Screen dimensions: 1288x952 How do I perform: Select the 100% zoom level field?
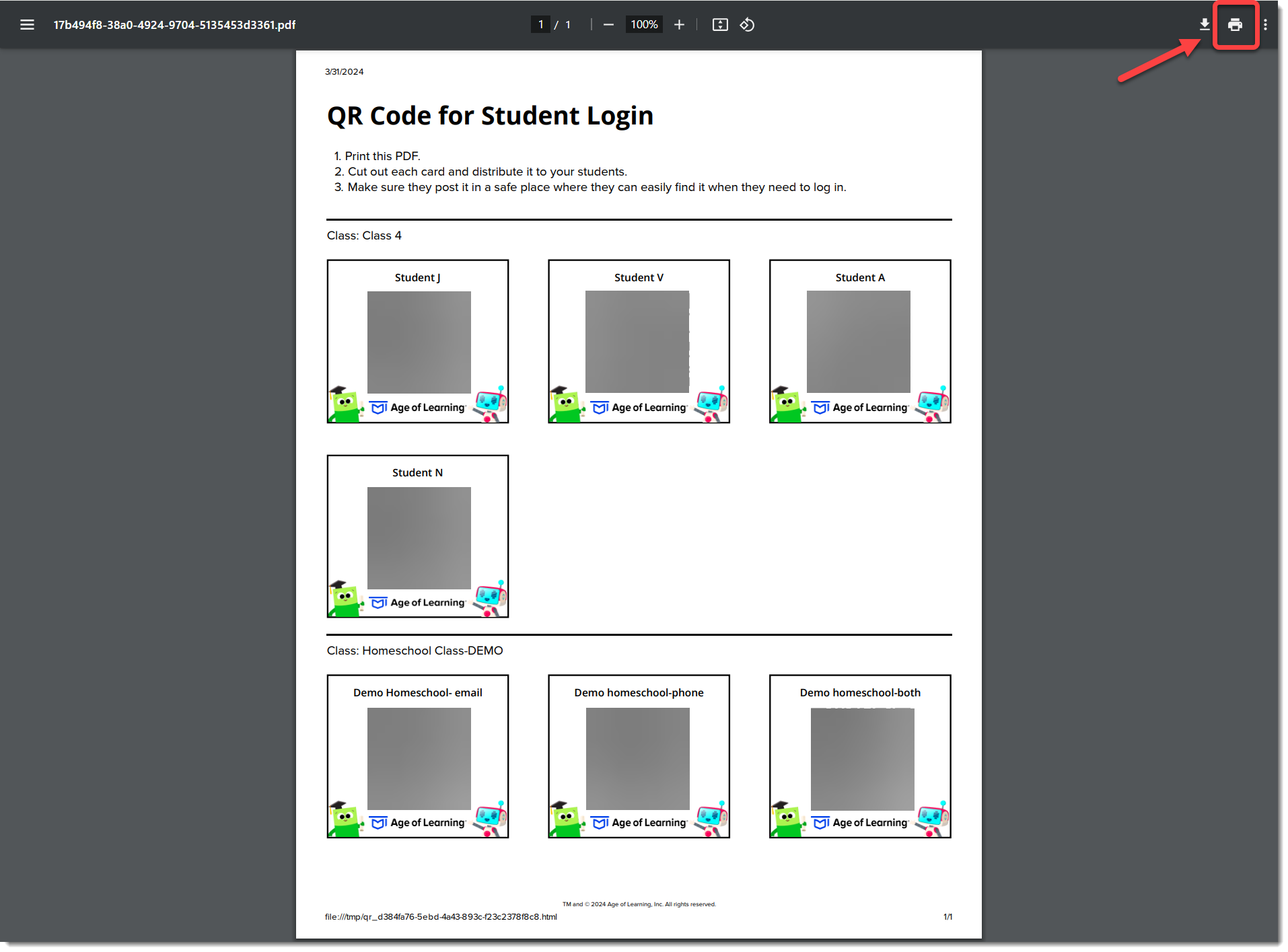tap(644, 25)
